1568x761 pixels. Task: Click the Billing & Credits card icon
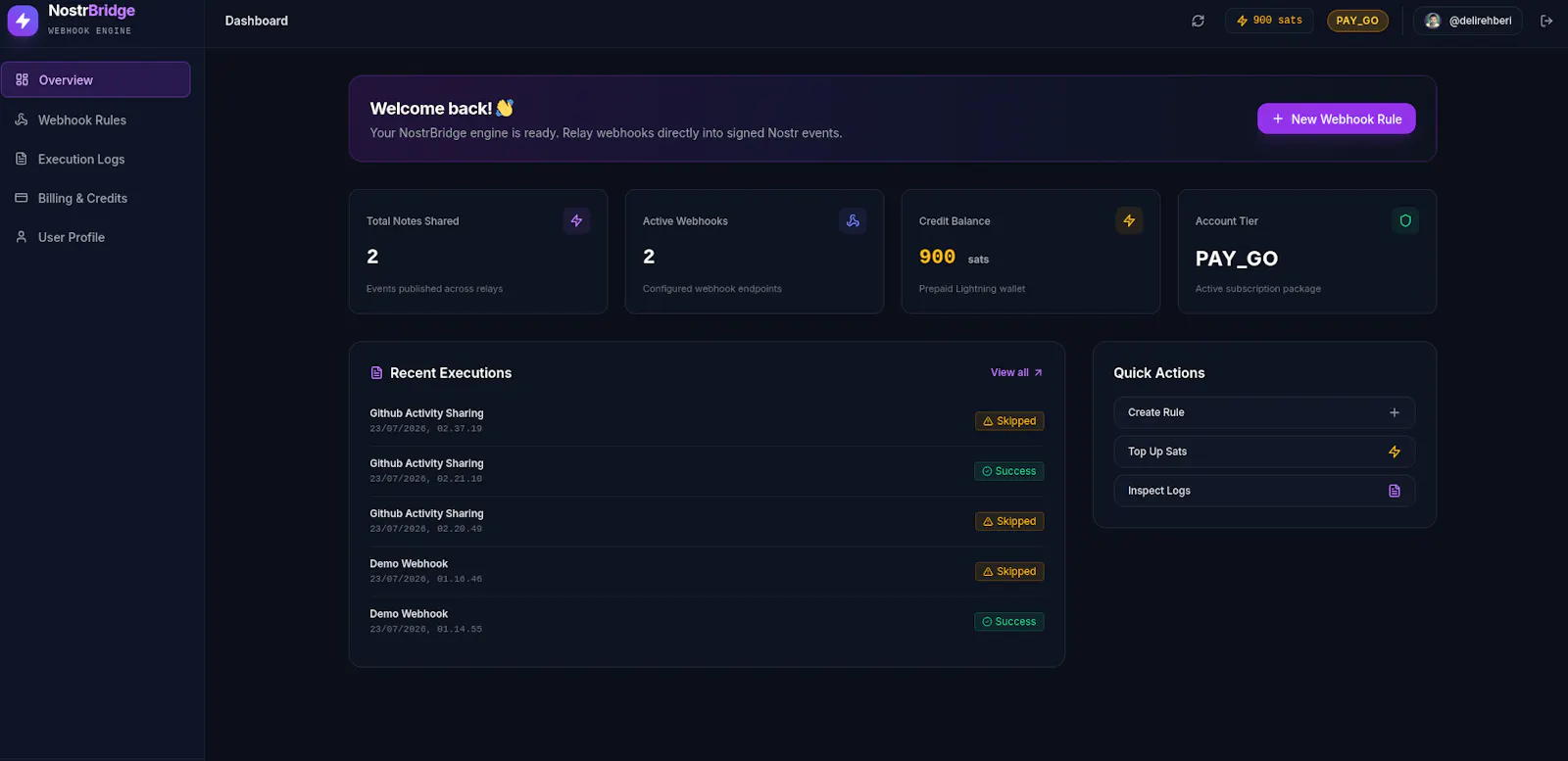22,198
